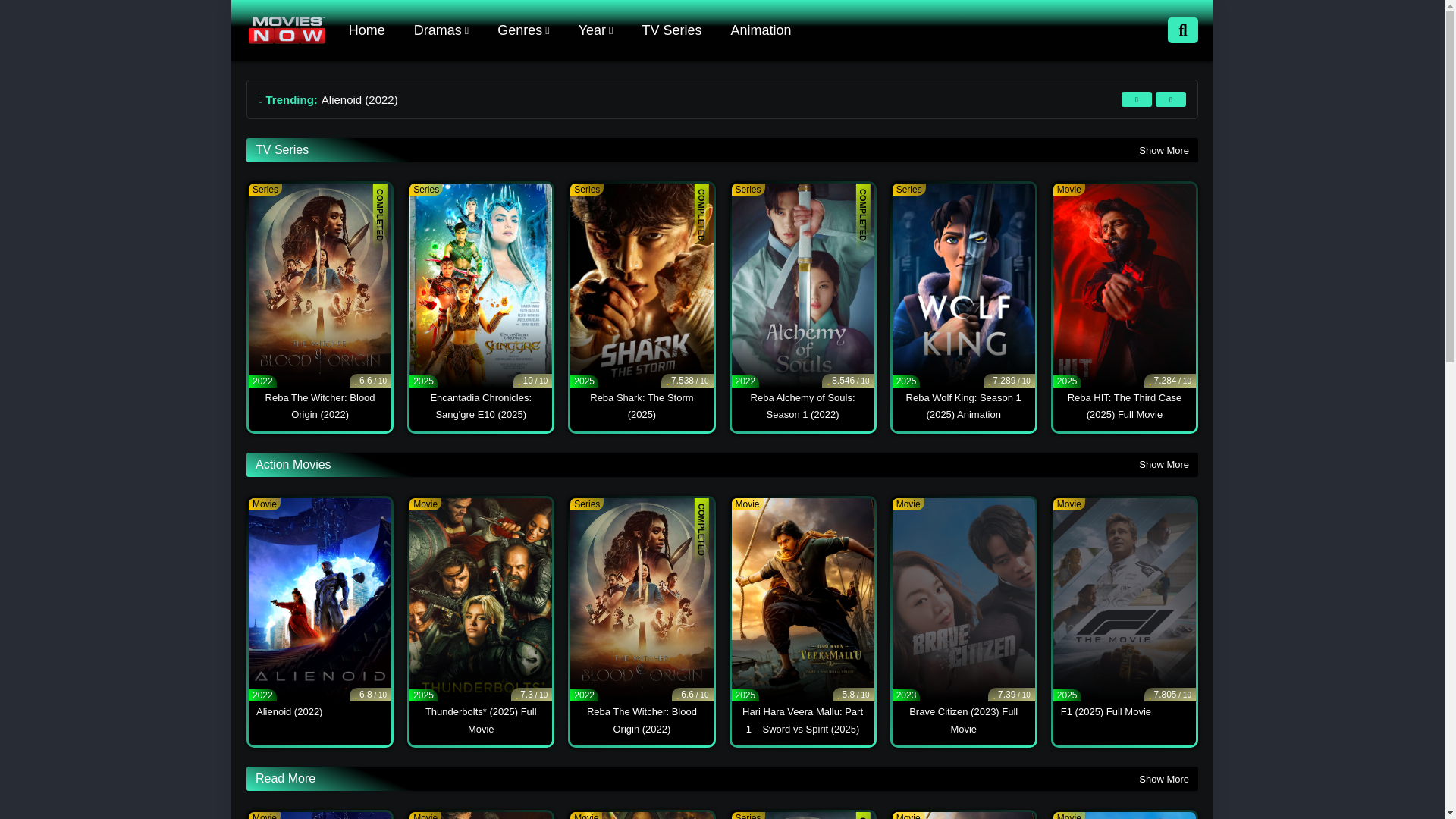Viewport: 1456px width, 819px height.
Task: Click title Reba Shark: The Storm (2025)
Action: (x=642, y=406)
